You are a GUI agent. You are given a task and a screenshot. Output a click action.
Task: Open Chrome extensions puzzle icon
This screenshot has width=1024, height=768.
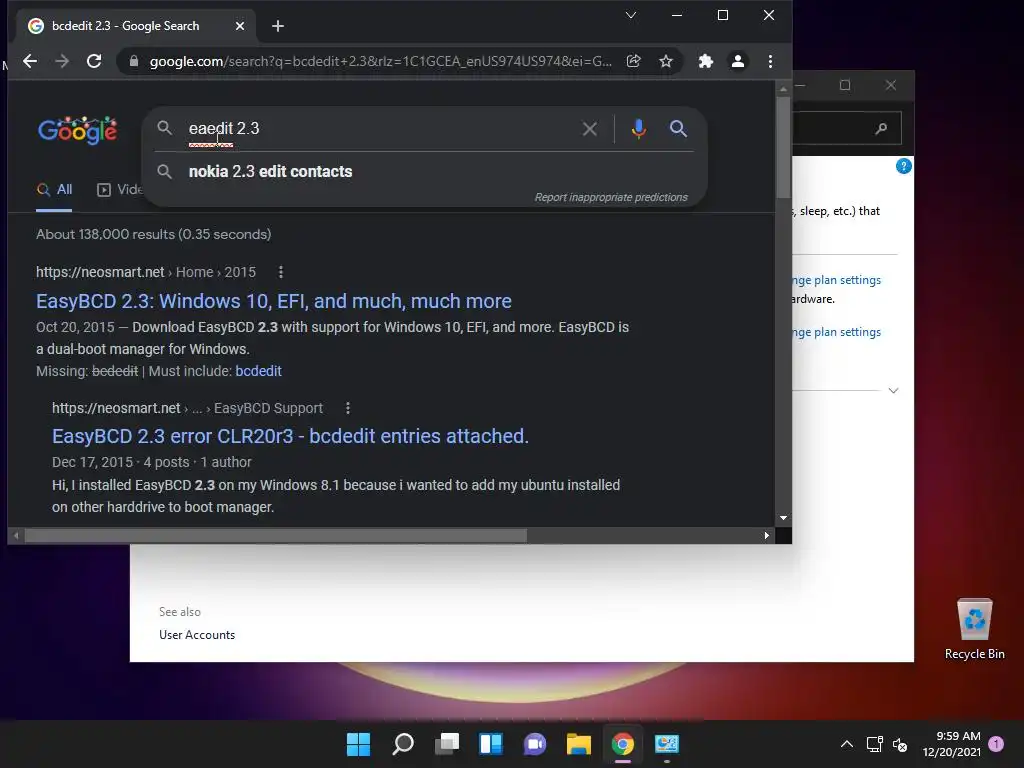click(706, 61)
